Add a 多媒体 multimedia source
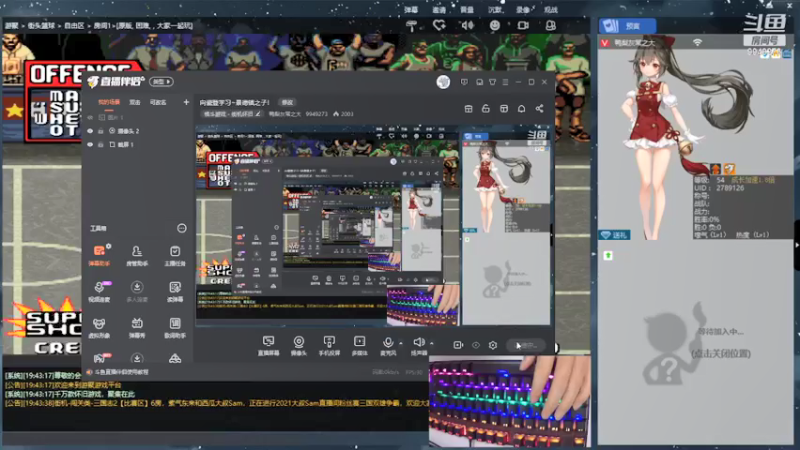The width and height of the screenshot is (800, 450). coord(360,345)
